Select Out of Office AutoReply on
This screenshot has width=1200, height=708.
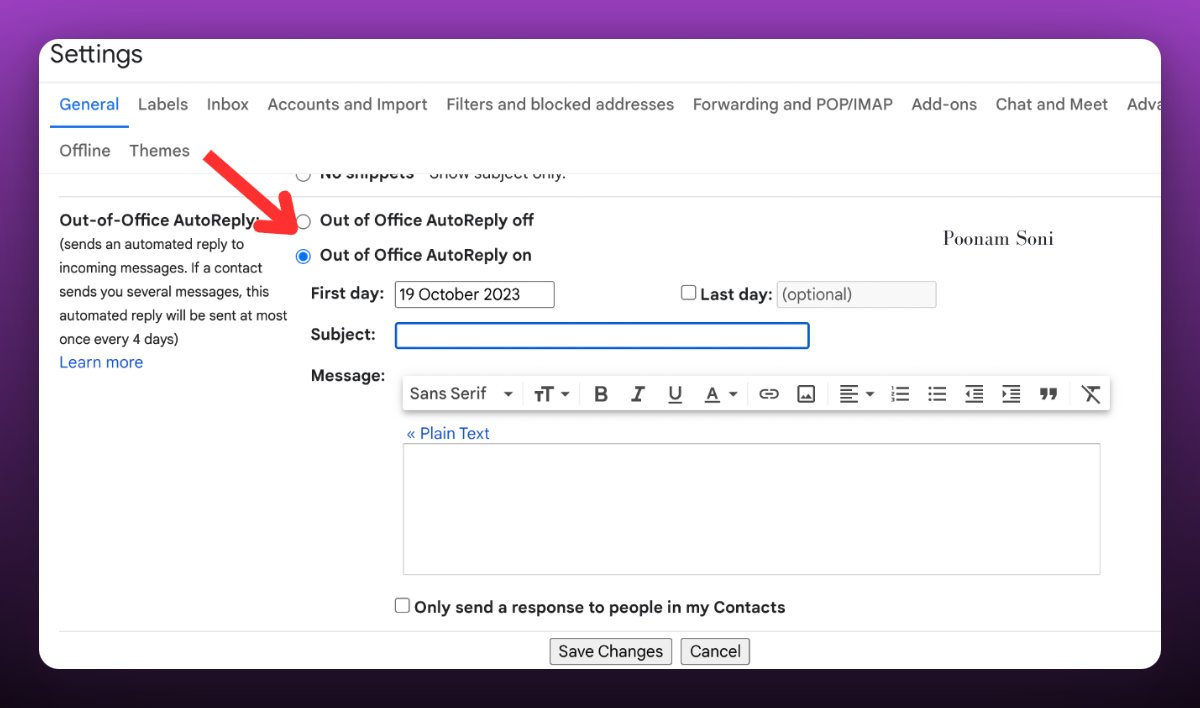click(x=303, y=256)
